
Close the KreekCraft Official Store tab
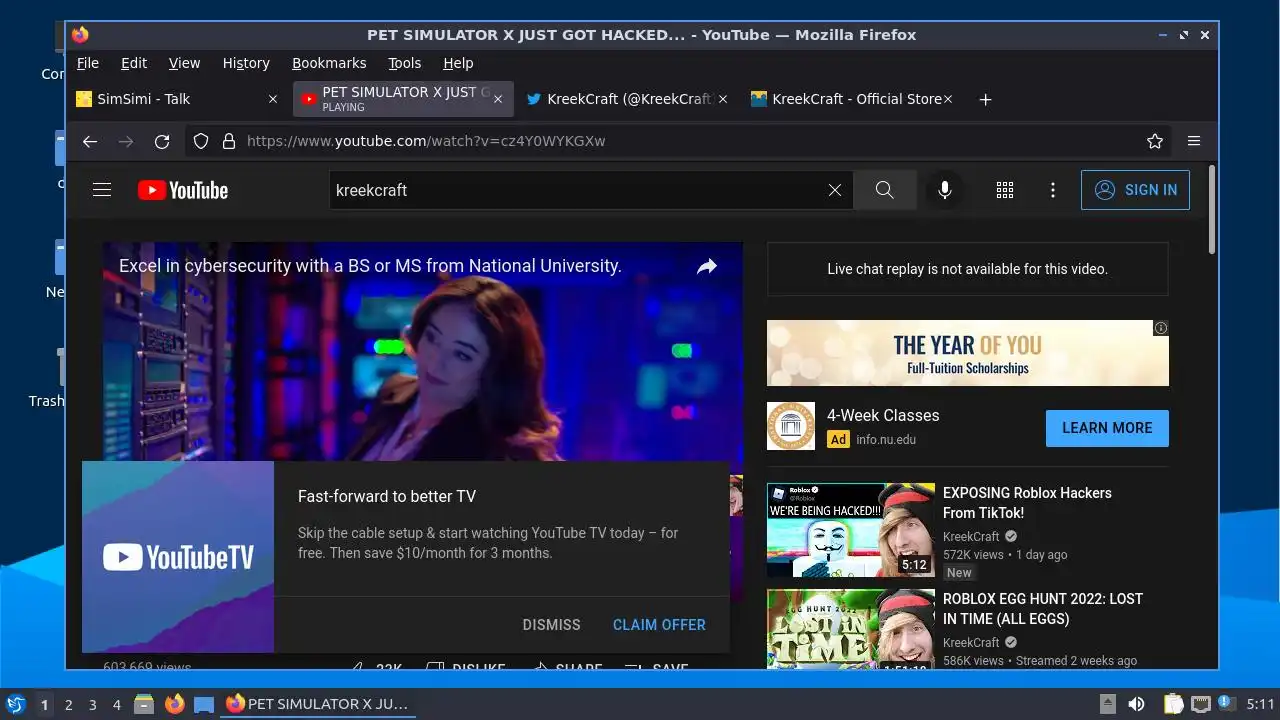(948, 99)
